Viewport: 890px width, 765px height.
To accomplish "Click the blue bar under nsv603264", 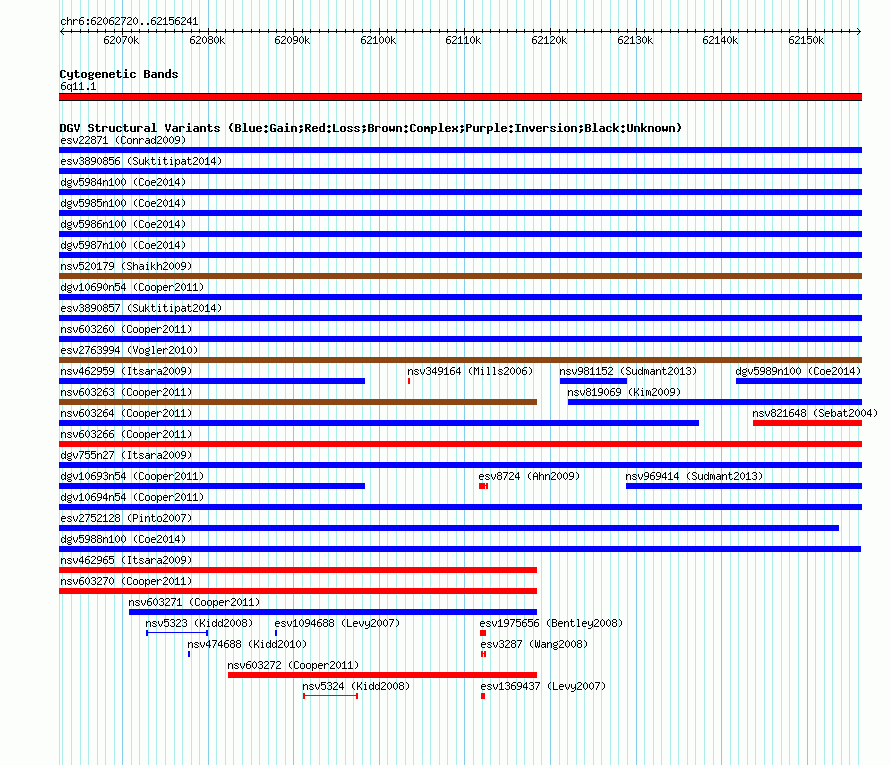I will tap(379, 423).
